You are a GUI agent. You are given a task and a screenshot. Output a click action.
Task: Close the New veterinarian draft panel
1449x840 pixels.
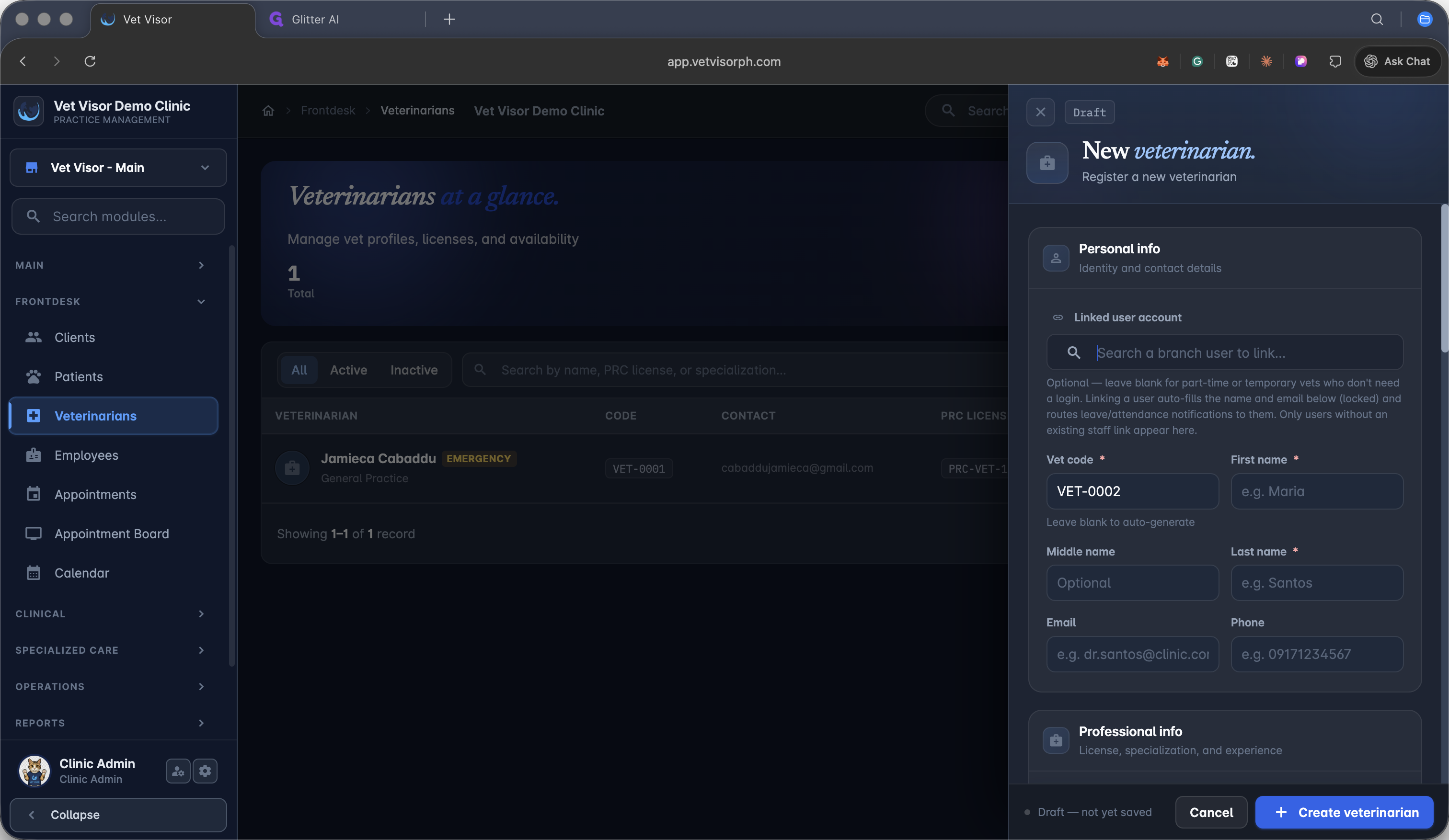pos(1040,112)
